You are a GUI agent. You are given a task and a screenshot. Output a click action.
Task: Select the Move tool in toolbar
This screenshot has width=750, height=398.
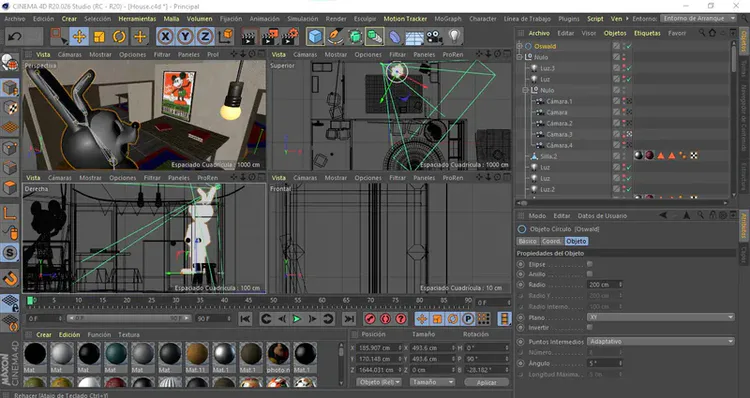(79, 37)
